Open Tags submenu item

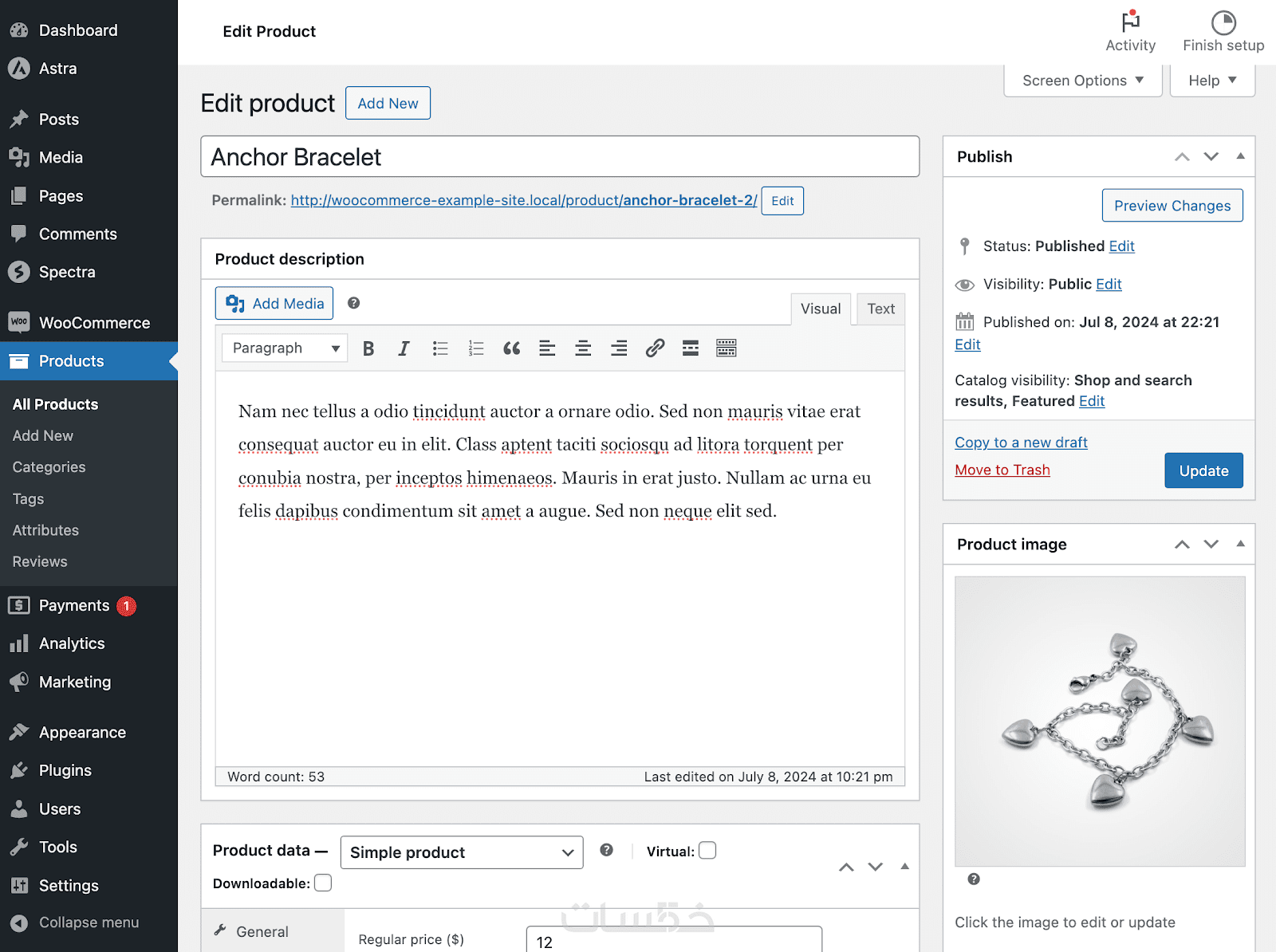click(x=28, y=499)
